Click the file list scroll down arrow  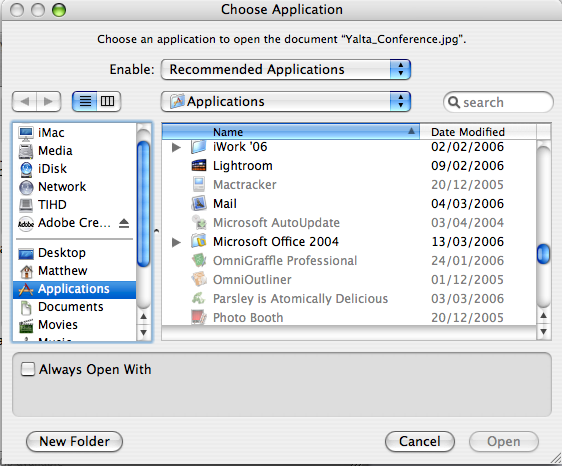(543, 332)
